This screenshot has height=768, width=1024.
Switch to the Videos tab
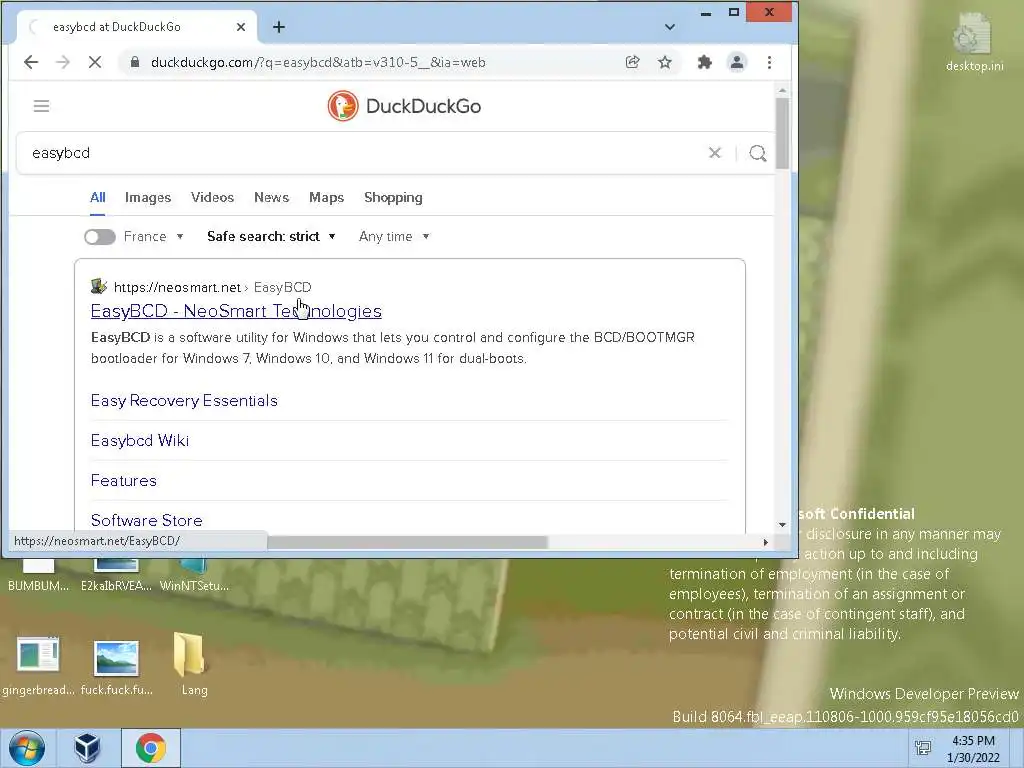(x=212, y=197)
